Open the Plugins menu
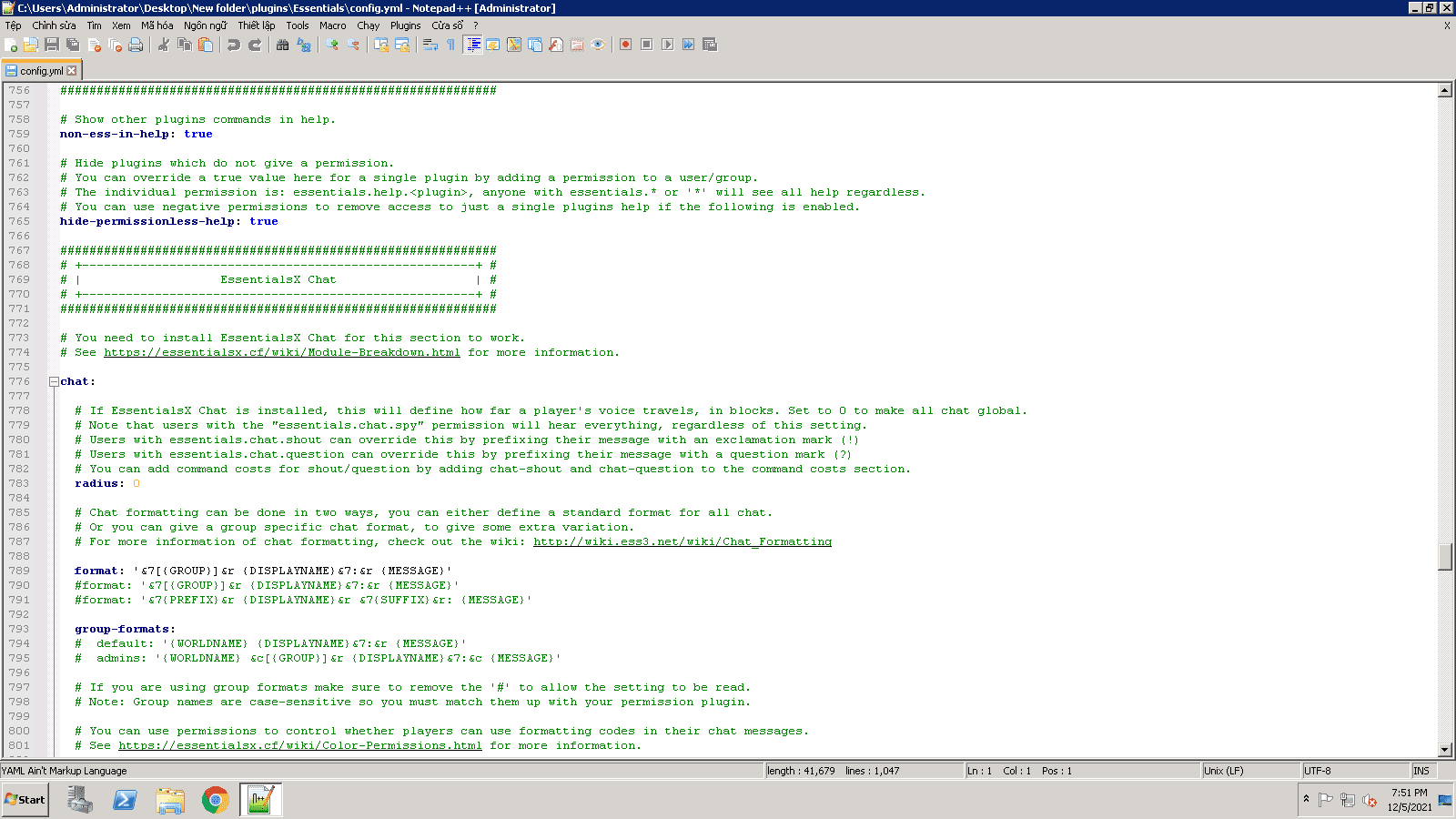Image resolution: width=1456 pixels, height=819 pixels. (406, 25)
